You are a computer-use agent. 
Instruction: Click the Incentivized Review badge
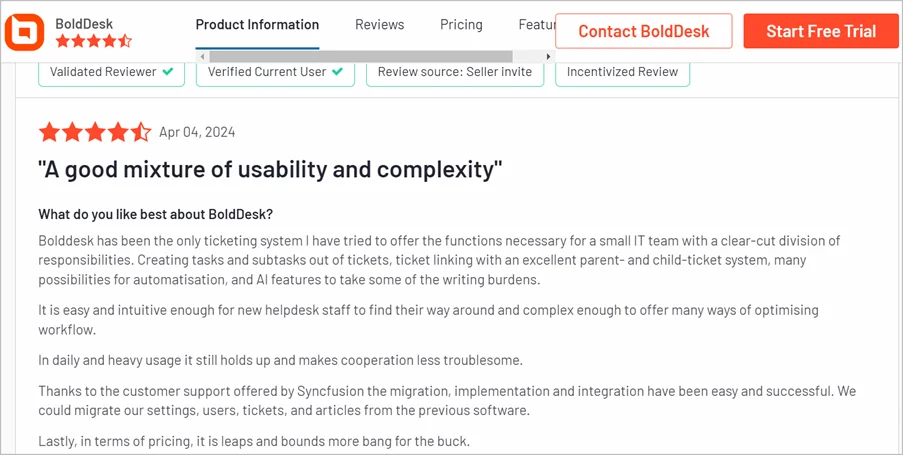623,72
